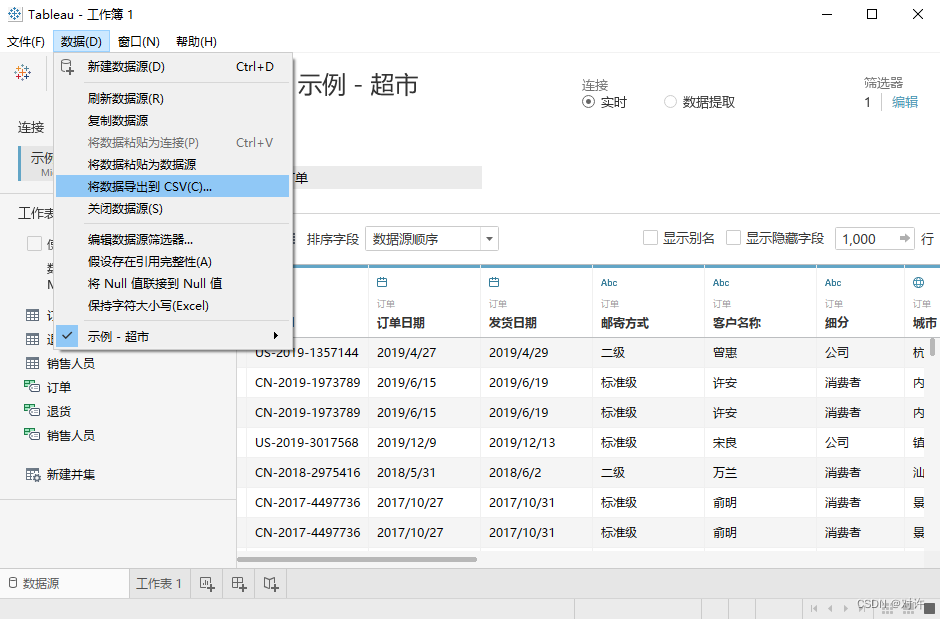The height and width of the screenshot is (619, 940).
Task: Click the row count apply arrow
Action: (905, 238)
